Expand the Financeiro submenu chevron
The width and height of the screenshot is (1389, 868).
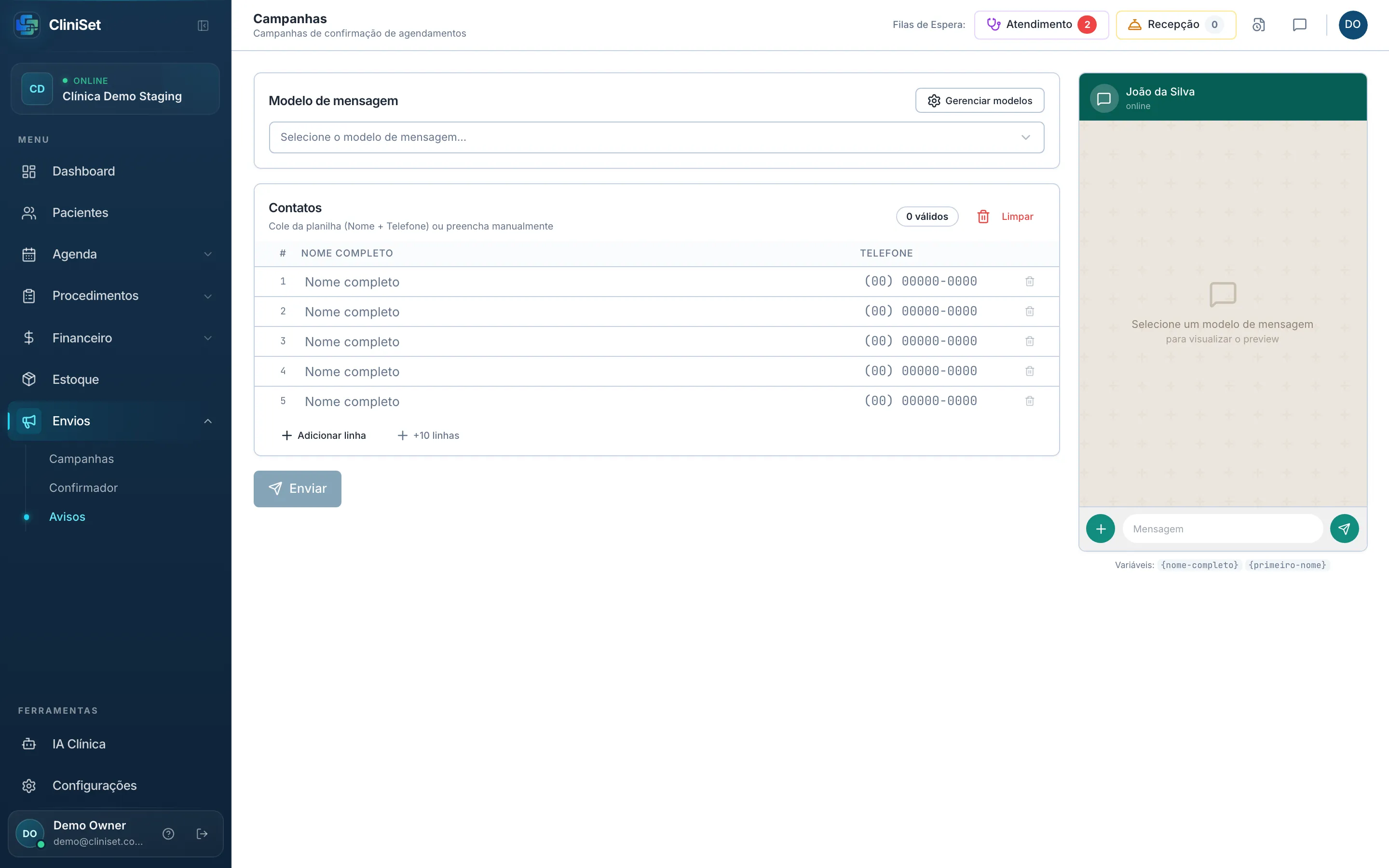208,338
